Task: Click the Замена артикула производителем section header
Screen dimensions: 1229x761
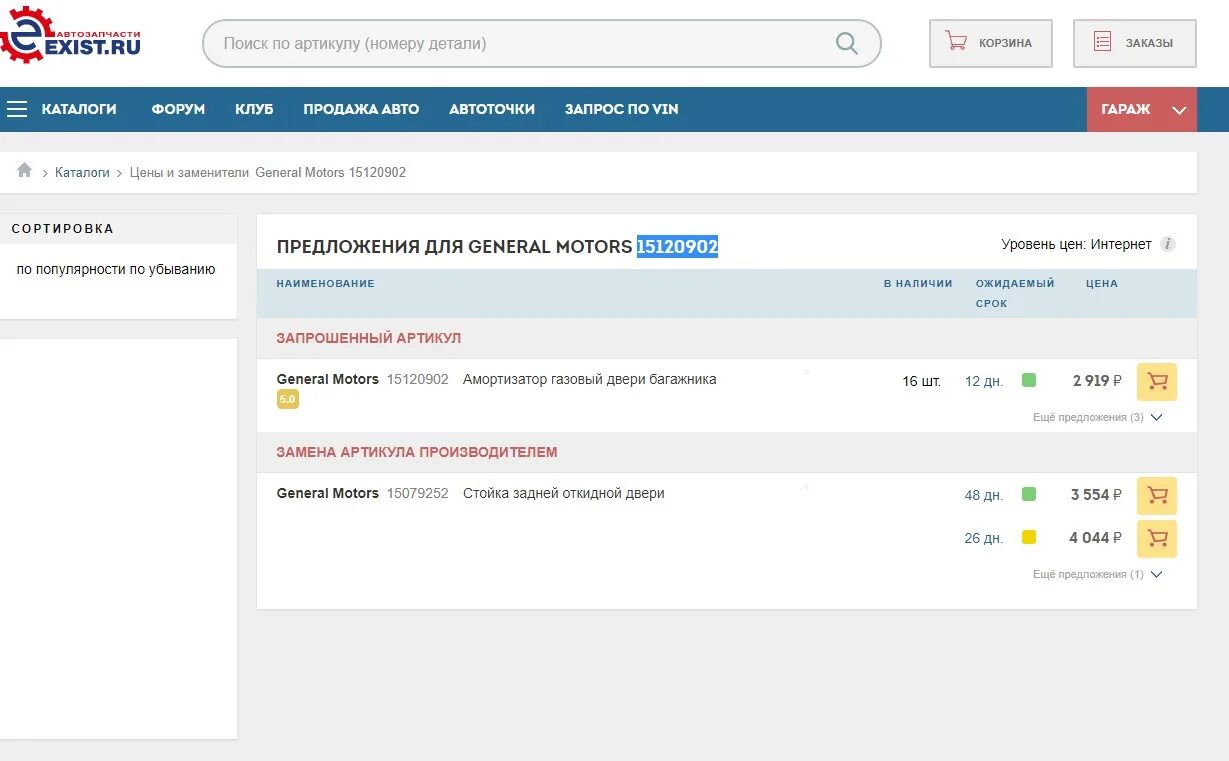Action: (417, 452)
